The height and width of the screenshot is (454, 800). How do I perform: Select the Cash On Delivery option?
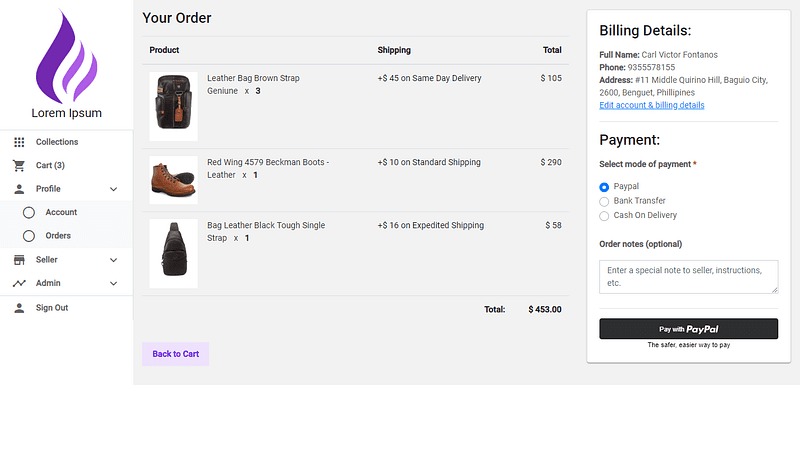pos(604,215)
